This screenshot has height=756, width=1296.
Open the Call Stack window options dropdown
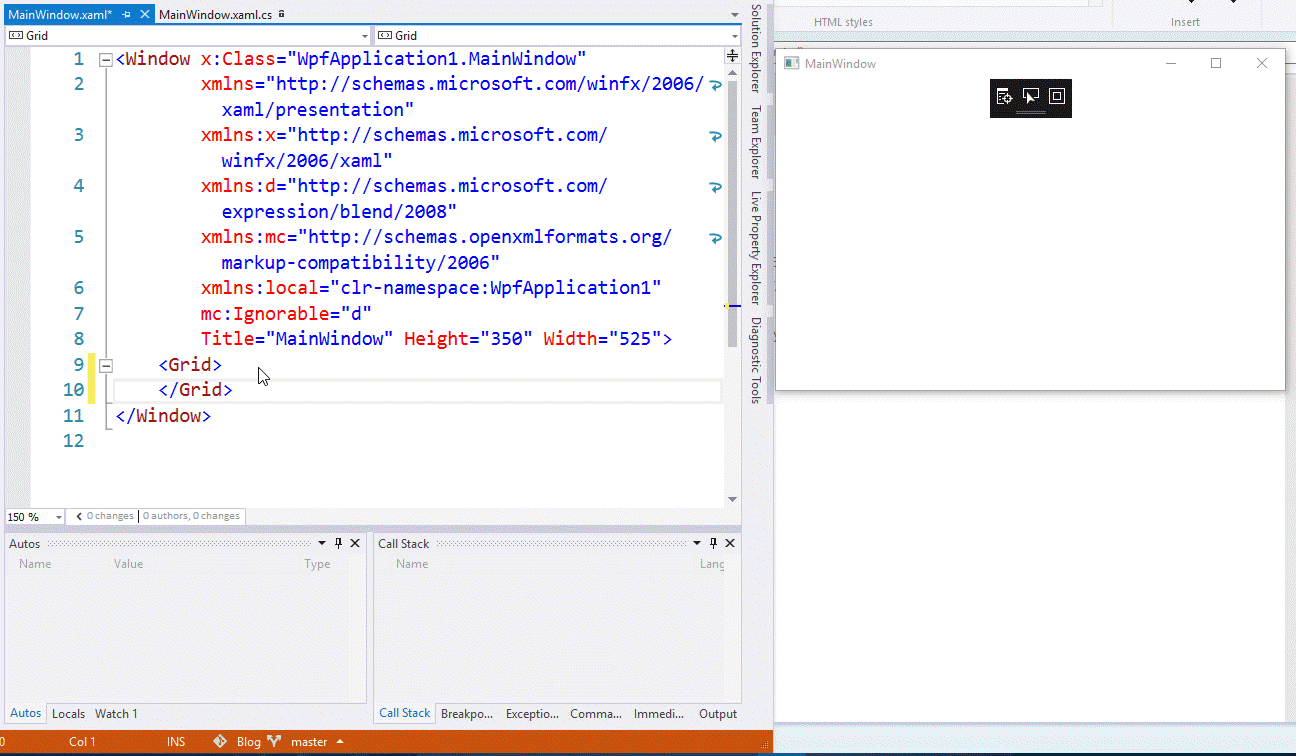(x=696, y=543)
